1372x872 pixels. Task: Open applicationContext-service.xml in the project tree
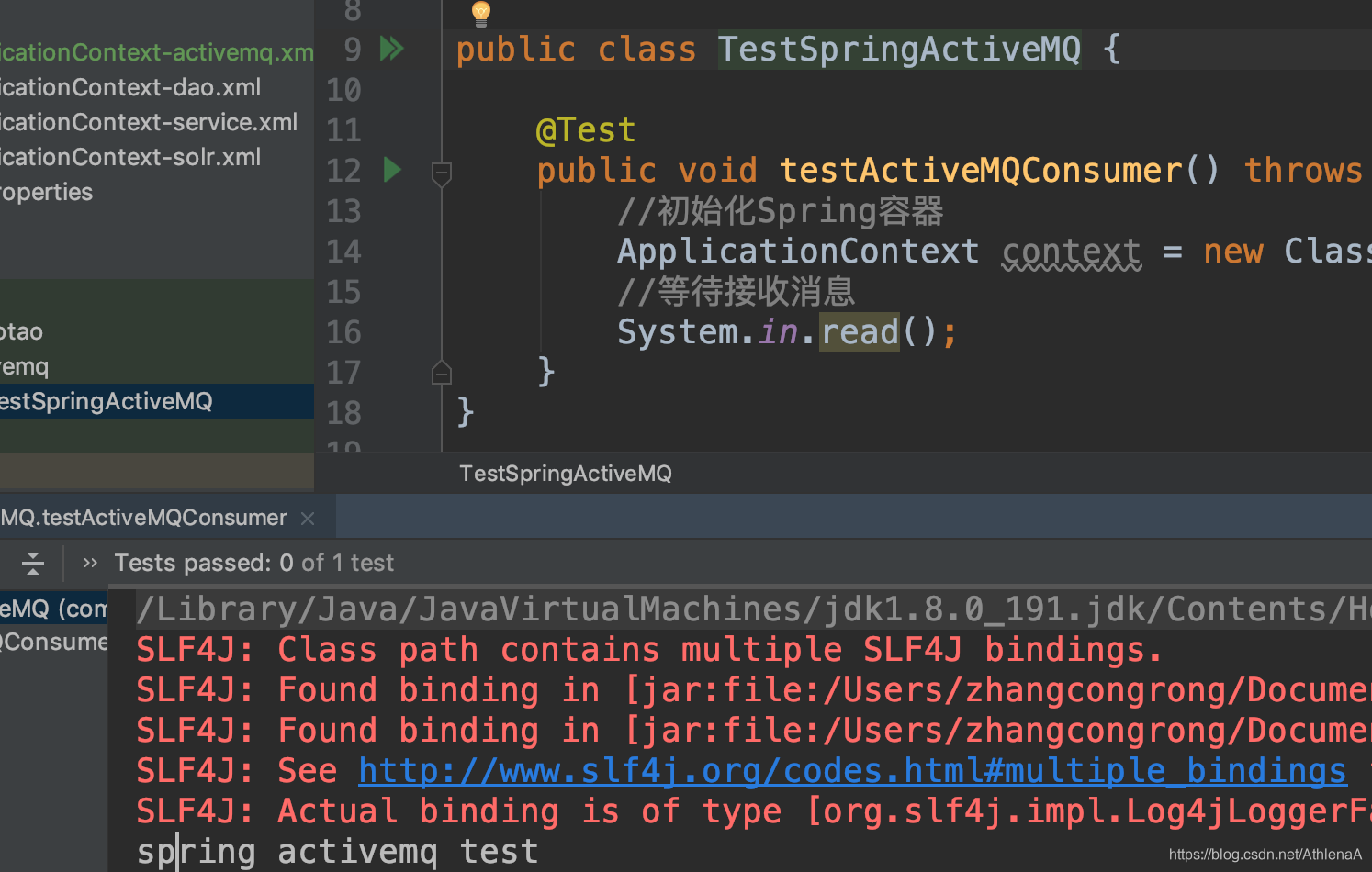click(149, 122)
